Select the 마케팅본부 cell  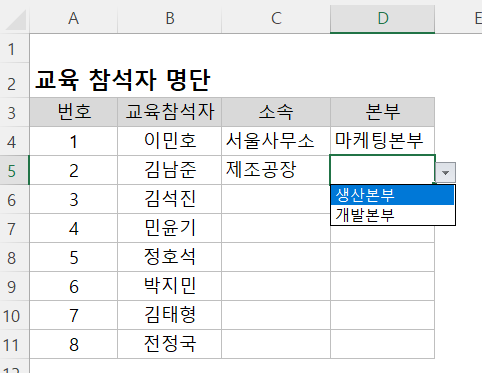click(383, 141)
